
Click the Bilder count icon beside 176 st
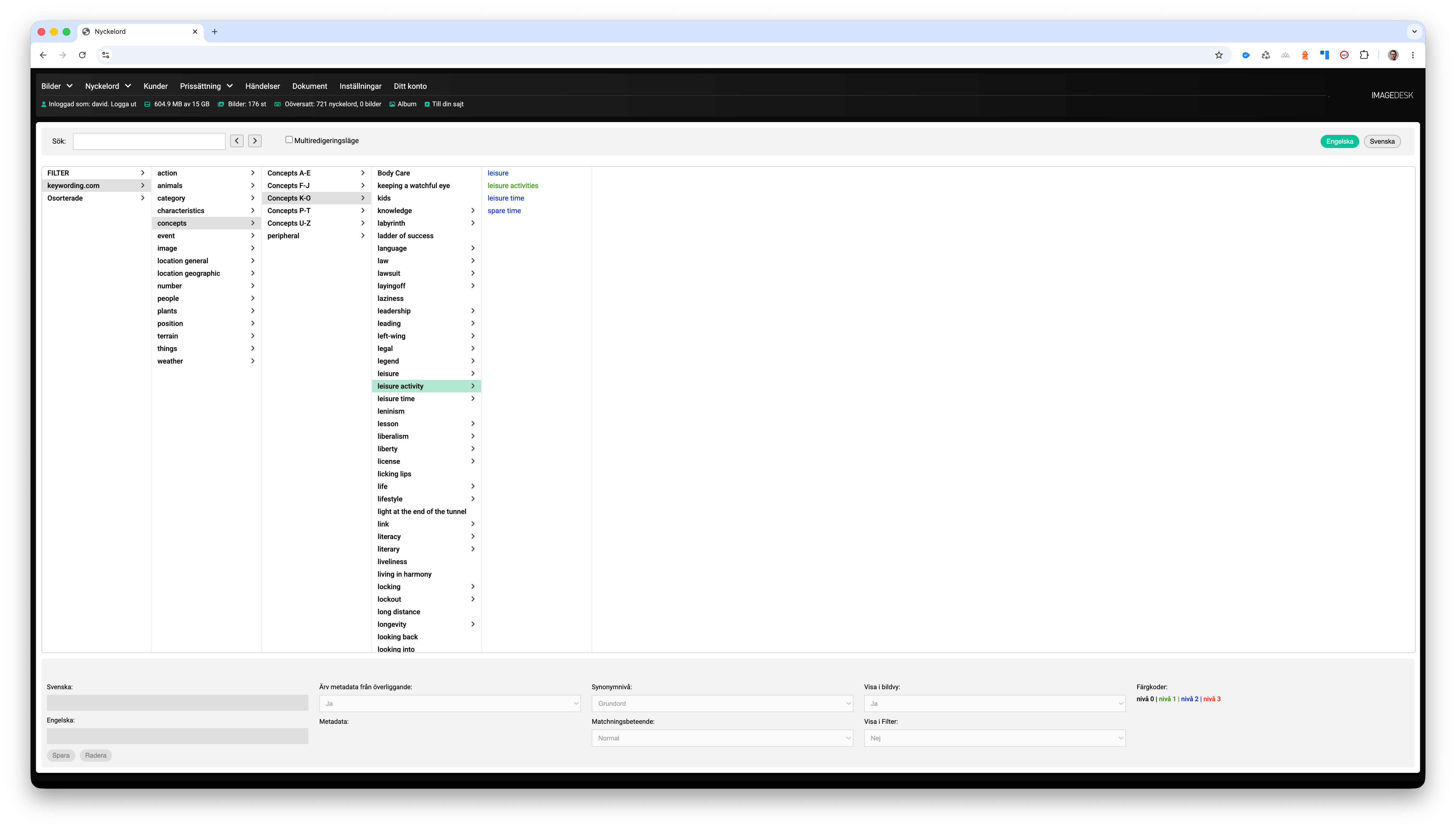(x=221, y=104)
